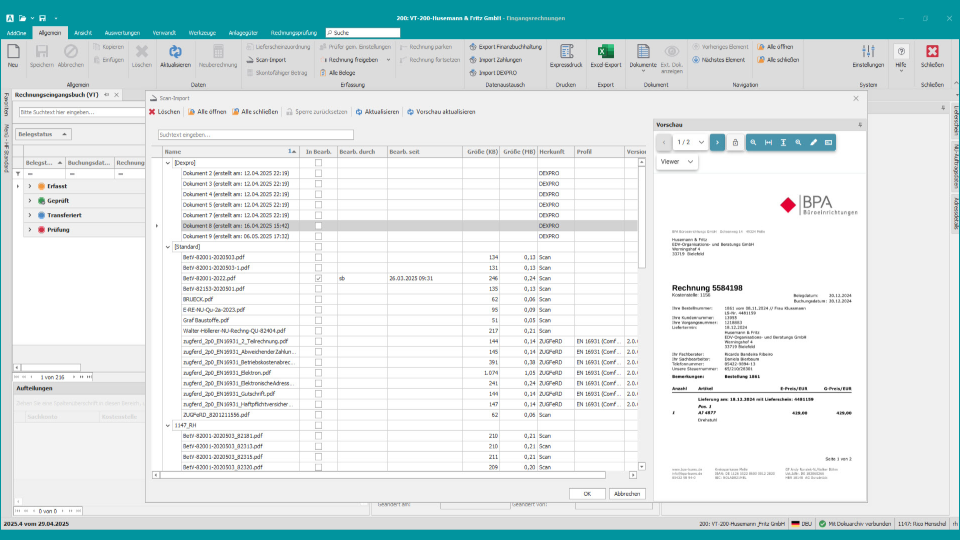The image size is (960, 540).
Task: Click Vorschau aktualisieren to refresh the preview
Action: [445, 112]
